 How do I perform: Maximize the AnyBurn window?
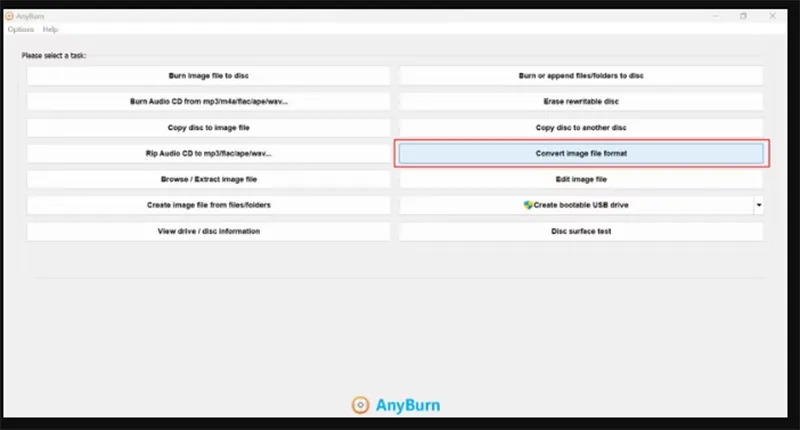coord(743,16)
